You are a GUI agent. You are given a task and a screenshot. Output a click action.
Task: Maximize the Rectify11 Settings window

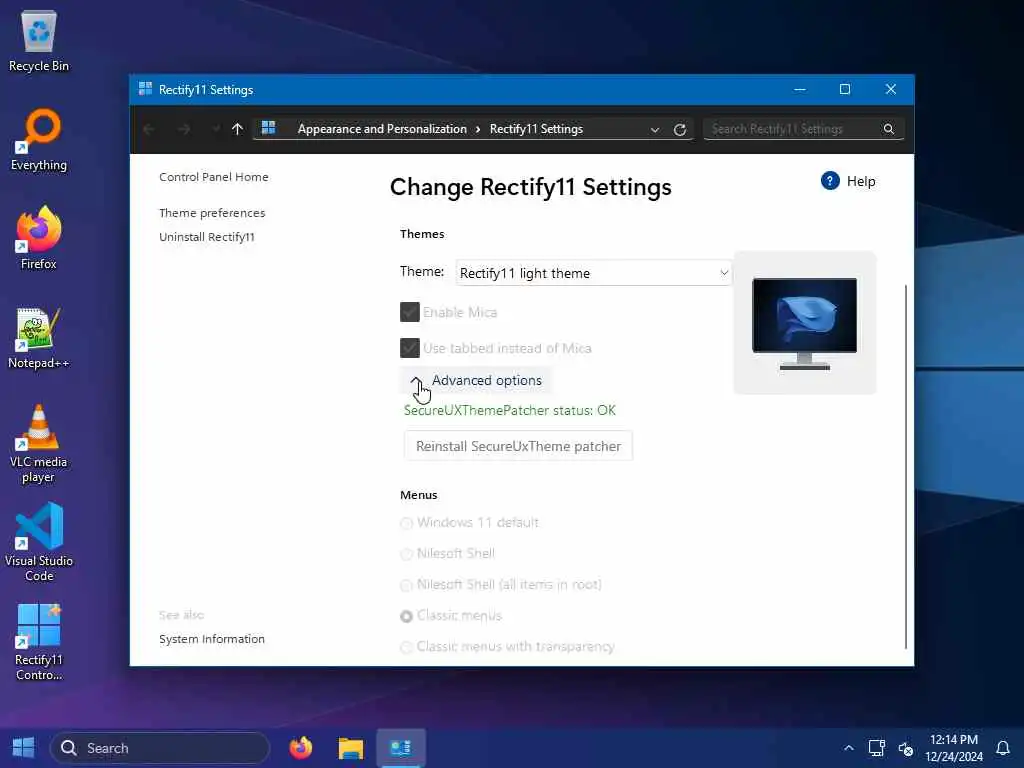[844, 89]
